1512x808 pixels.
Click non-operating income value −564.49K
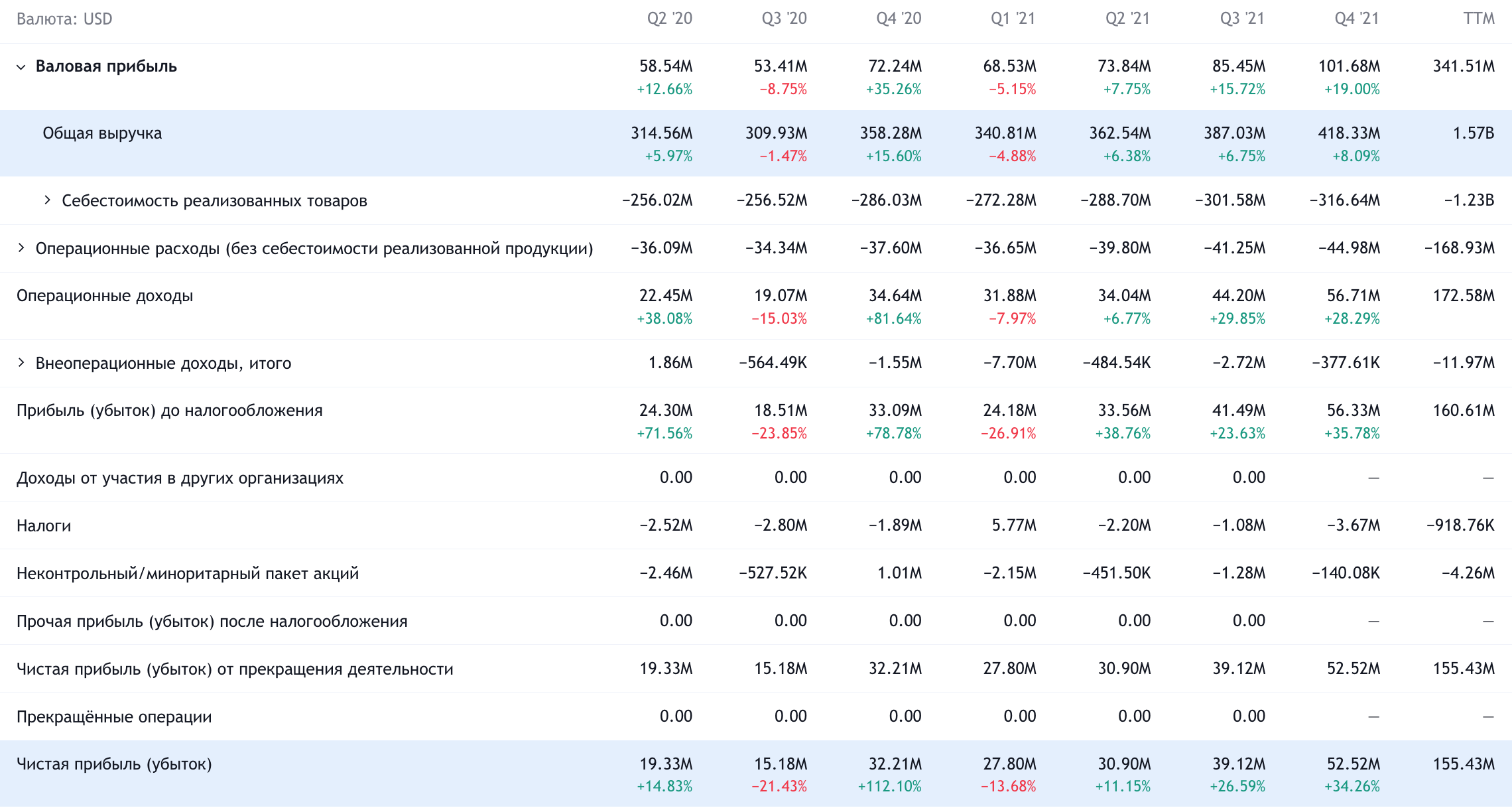tap(773, 363)
